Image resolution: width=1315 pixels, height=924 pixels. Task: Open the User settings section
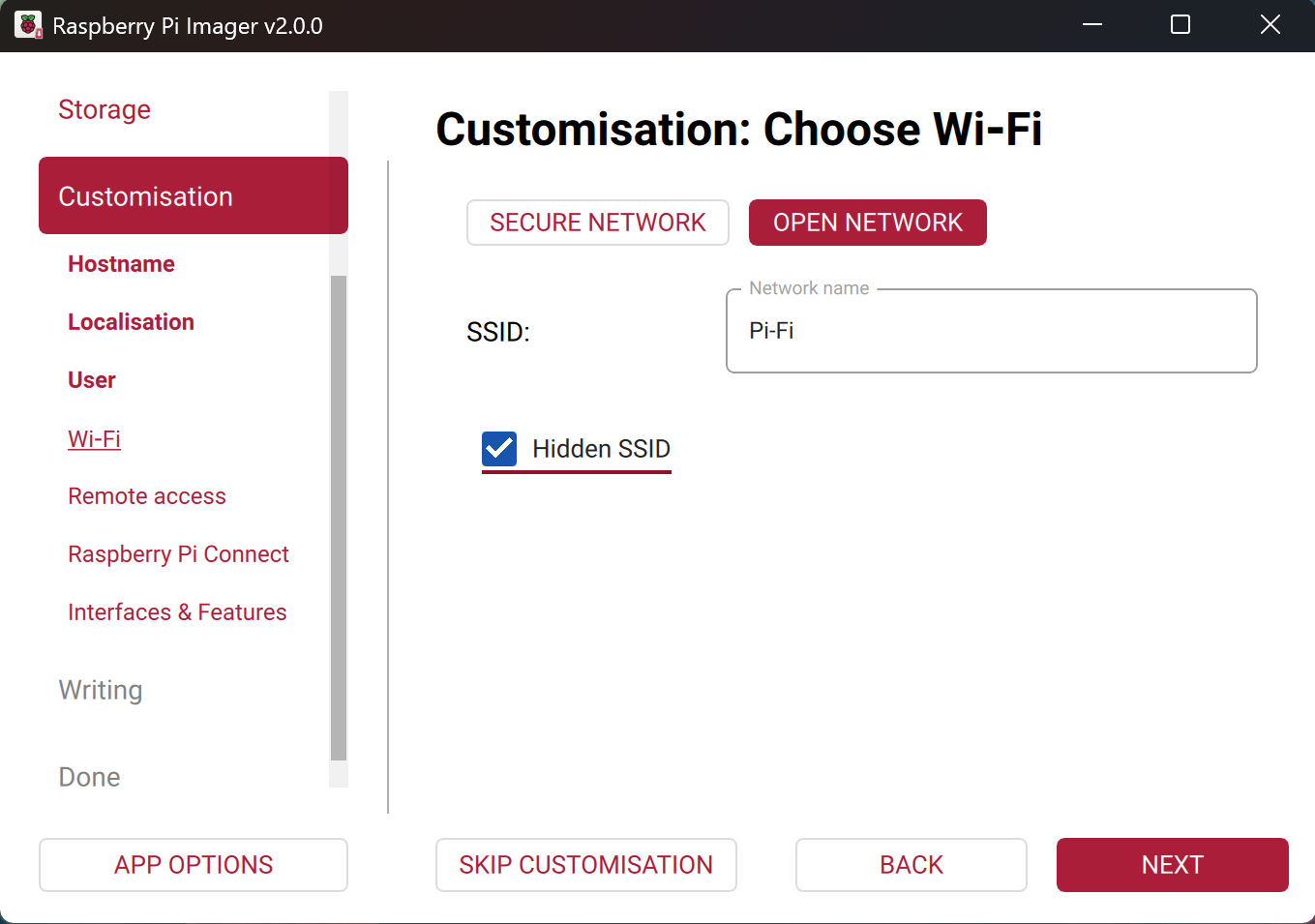pos(92,380)
